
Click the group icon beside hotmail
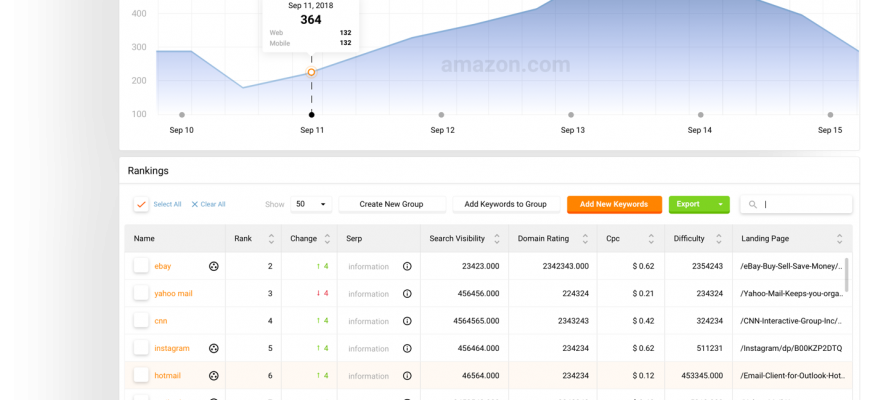213,375
